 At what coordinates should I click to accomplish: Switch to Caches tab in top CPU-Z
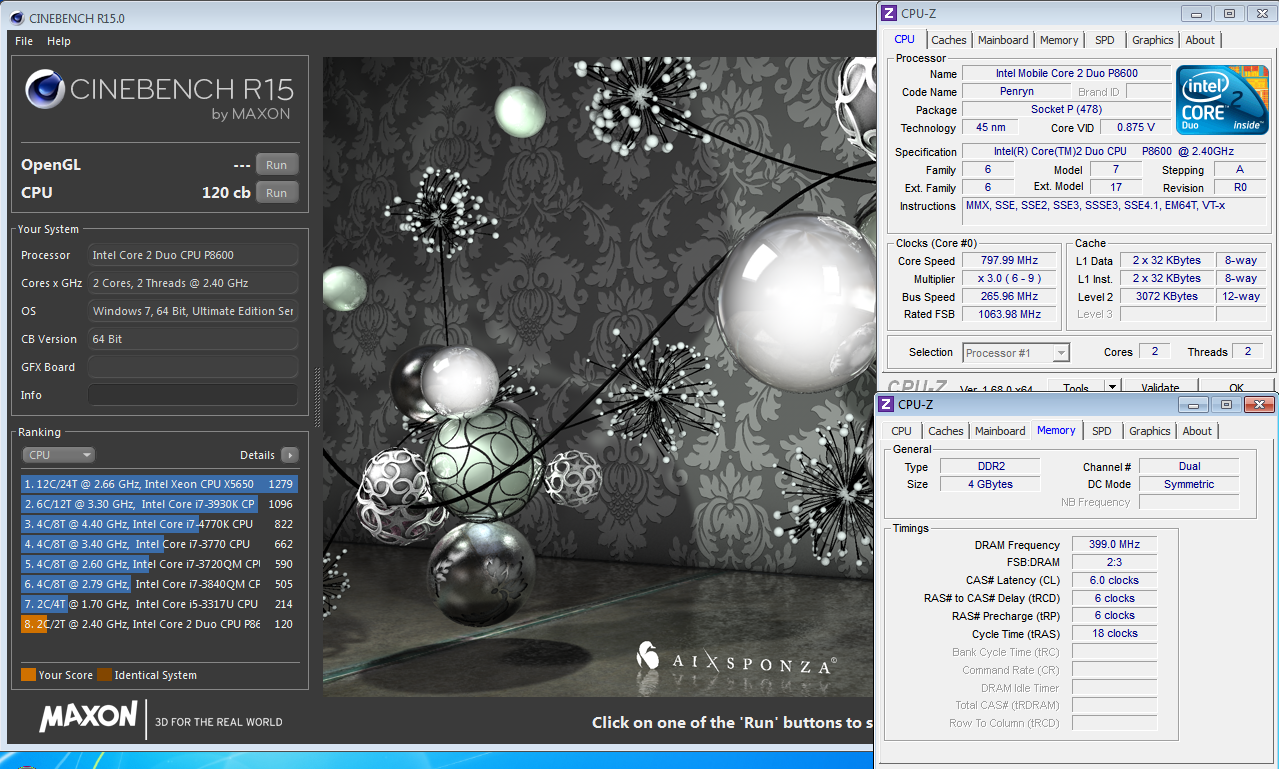[x=949, y=40]
